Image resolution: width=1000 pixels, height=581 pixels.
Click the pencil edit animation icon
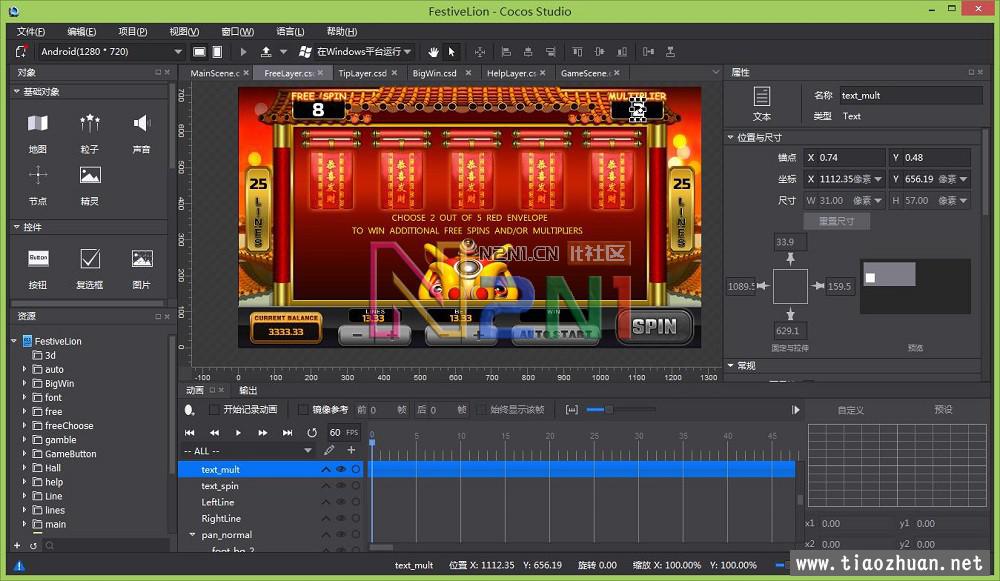pos(329,450)
